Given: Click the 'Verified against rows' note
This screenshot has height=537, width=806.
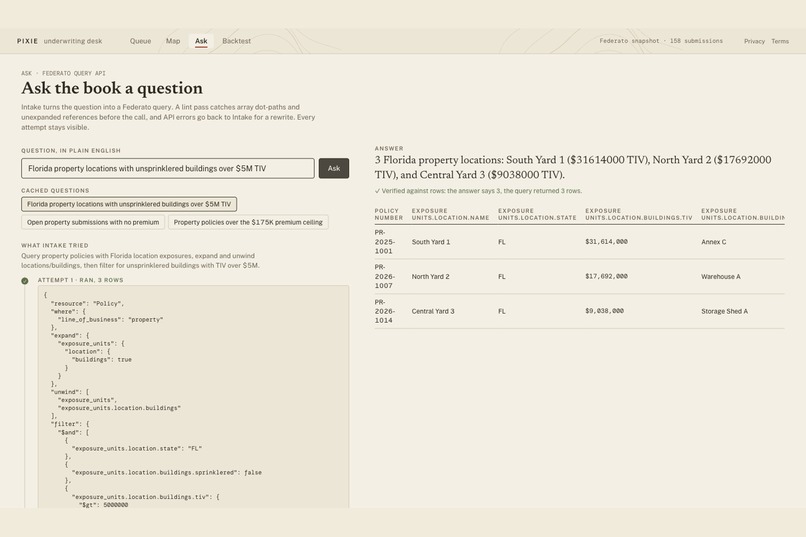Looking at the screenshot, I should point(478,191).
